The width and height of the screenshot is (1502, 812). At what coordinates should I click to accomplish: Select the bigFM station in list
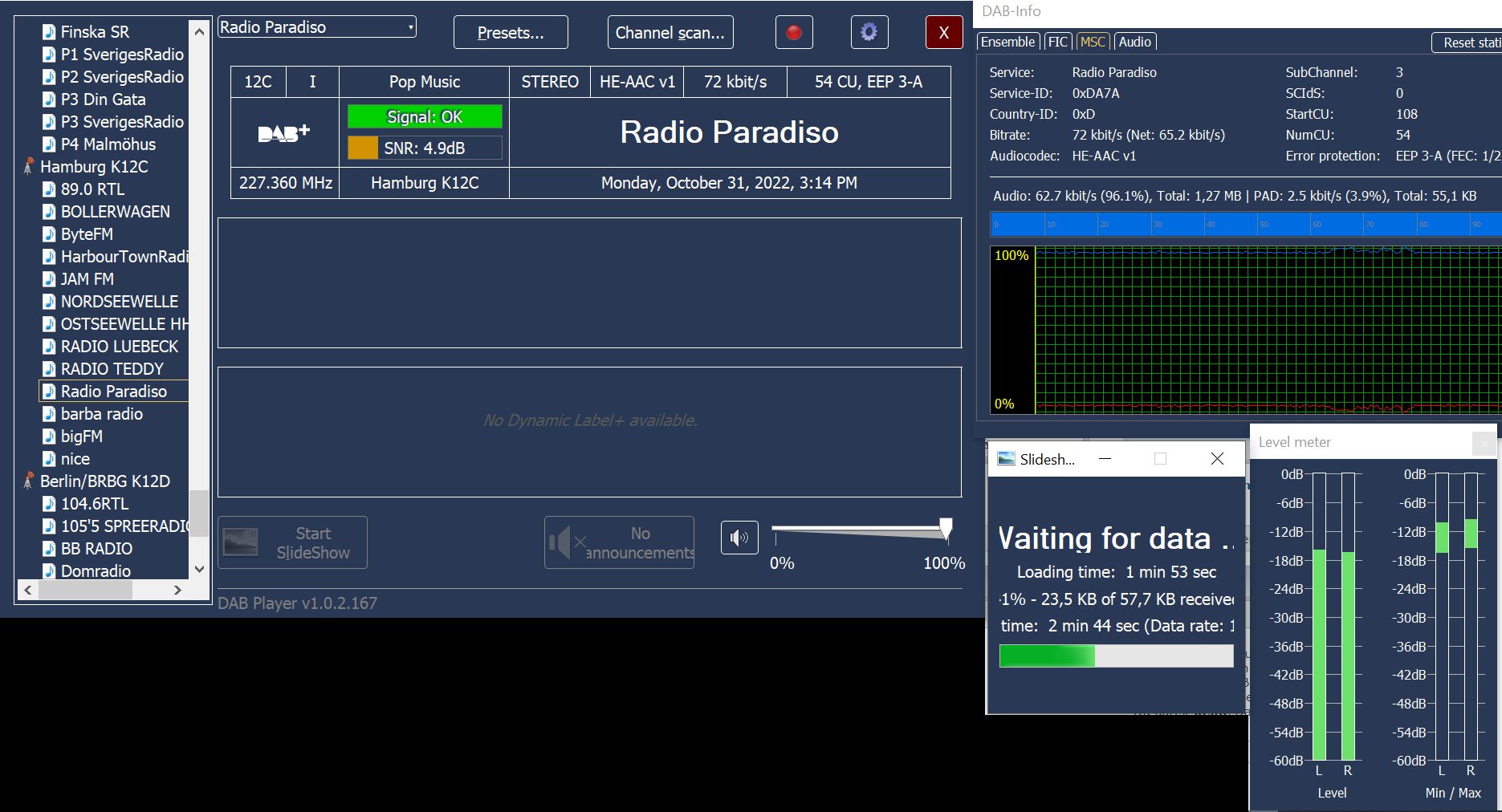click(x=82, y=436)
